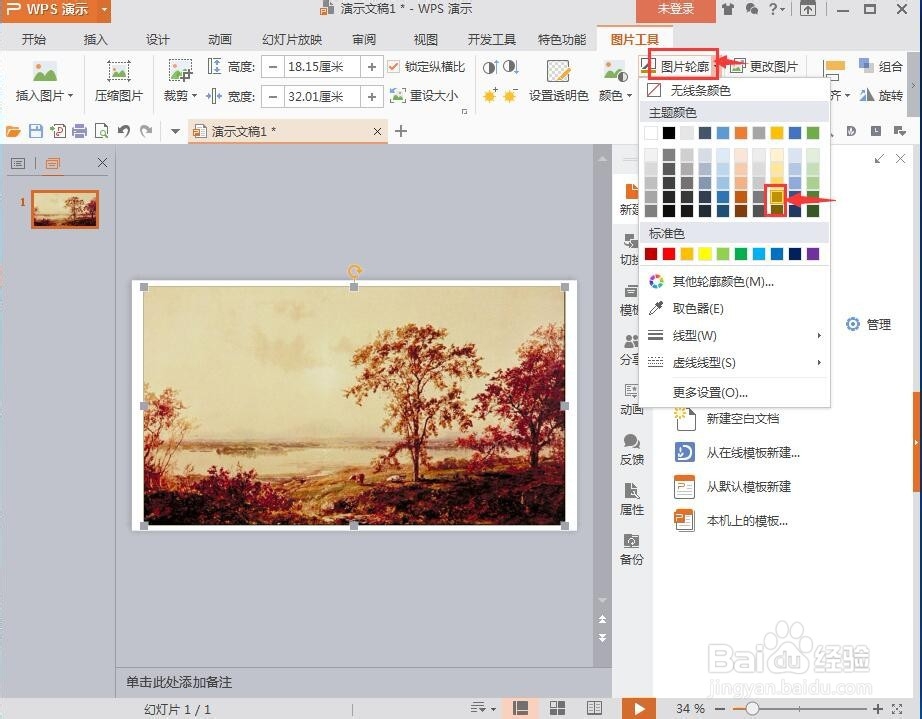Viewport: 922px width, 719px height.
Task: Click the Reset Size (重设大小) button
Action: click(424, 95)
